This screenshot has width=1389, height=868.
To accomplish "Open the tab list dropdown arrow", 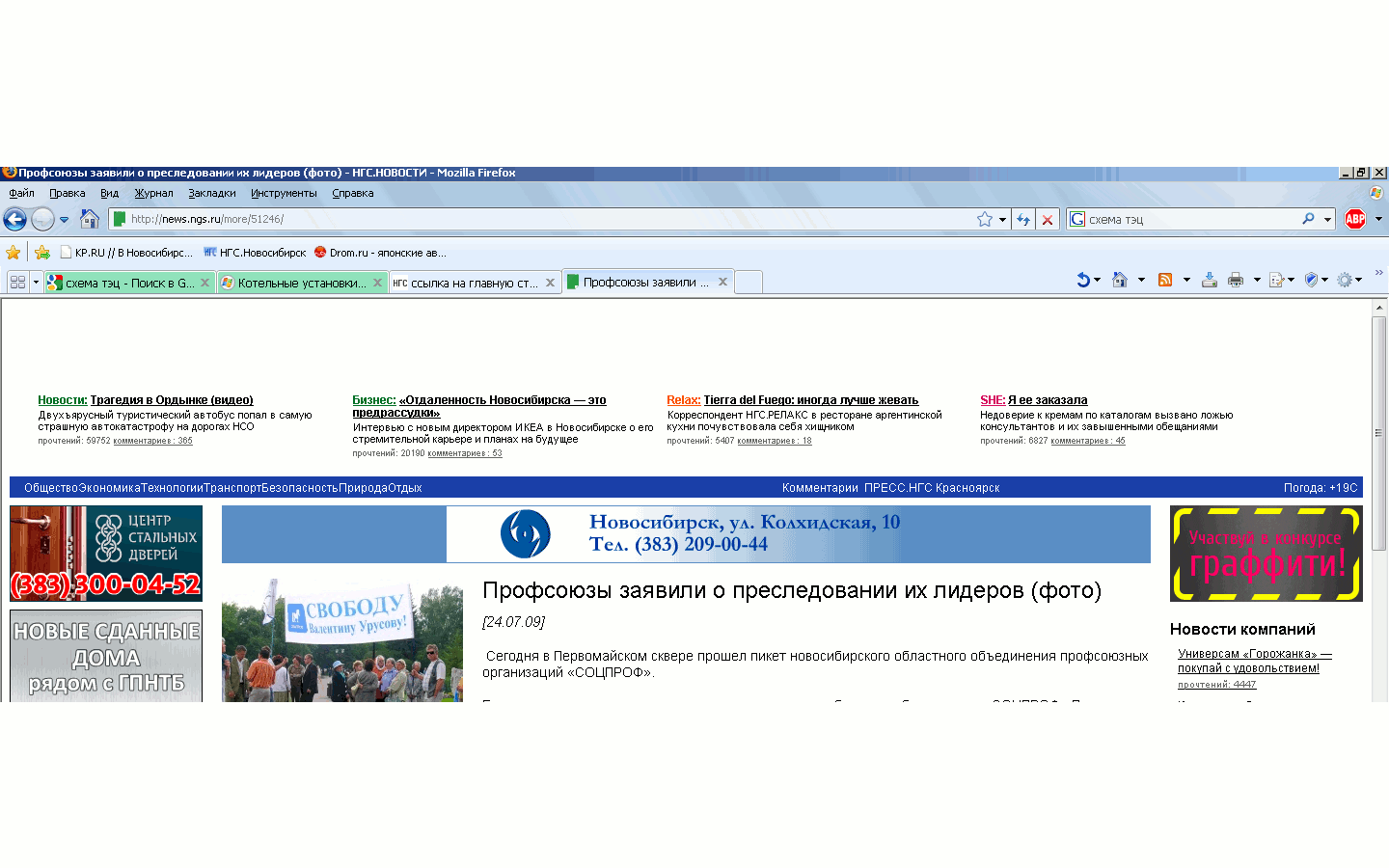I will 36,283.
